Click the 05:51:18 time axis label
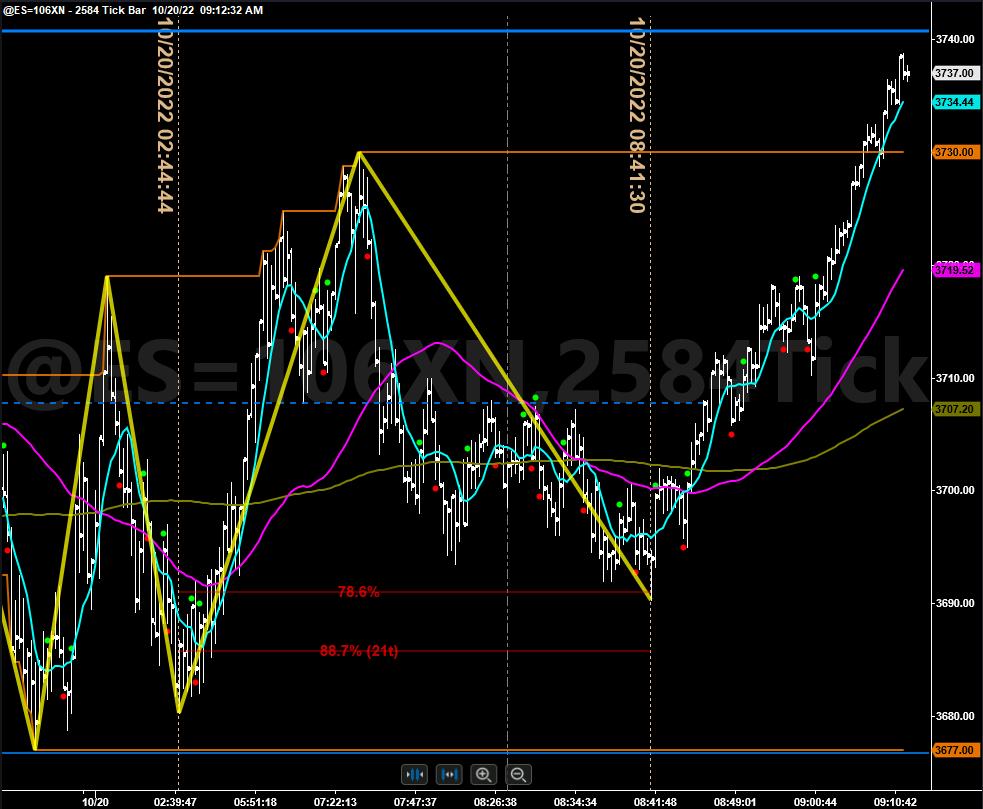 (255, 802)
